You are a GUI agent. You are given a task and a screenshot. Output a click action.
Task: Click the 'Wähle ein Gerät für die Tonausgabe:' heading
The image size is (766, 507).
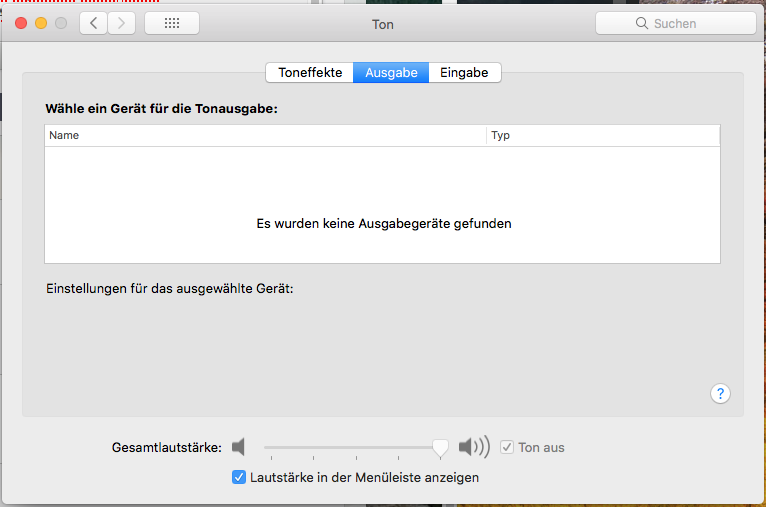coord(162,108)
